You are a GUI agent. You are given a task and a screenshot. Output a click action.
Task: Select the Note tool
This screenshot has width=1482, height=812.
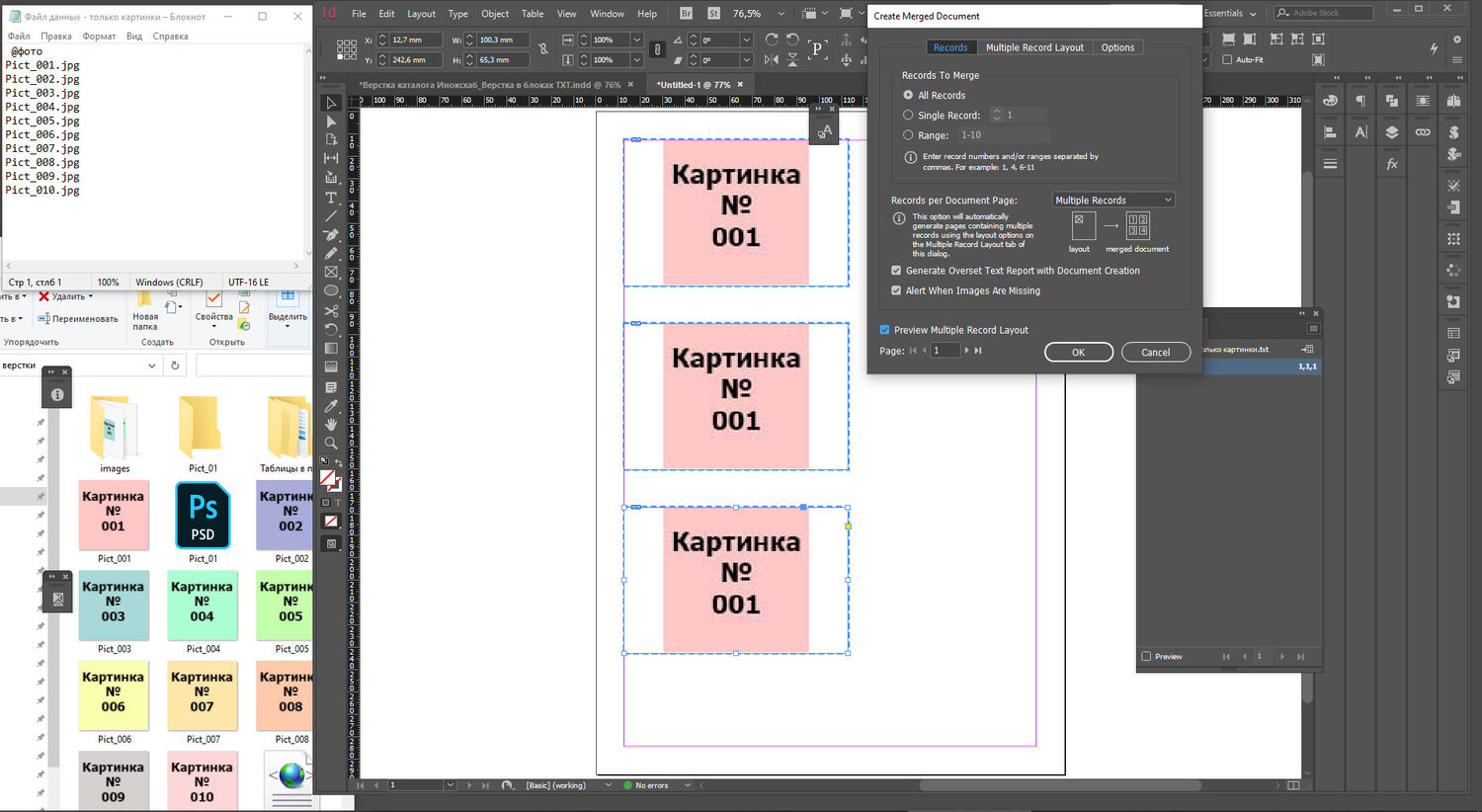tap(331, 387)
